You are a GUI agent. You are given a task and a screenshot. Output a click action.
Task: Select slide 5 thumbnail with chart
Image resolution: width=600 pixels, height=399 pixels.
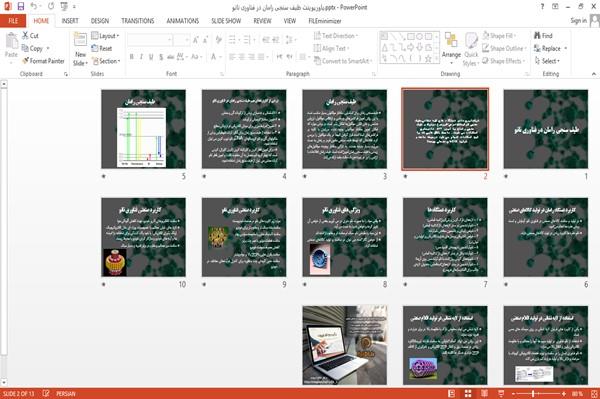pyautogui.click(x=143, y=129)
